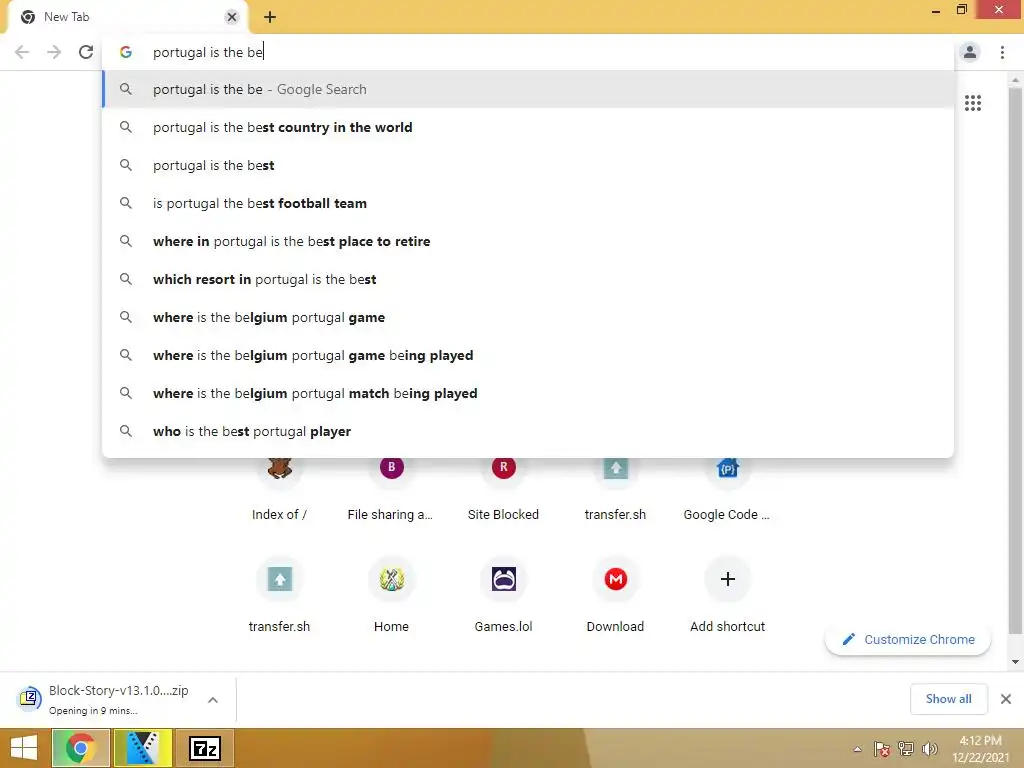Open a new tab with the plus button
The image size is (1024, 768).
pos(270,17)
